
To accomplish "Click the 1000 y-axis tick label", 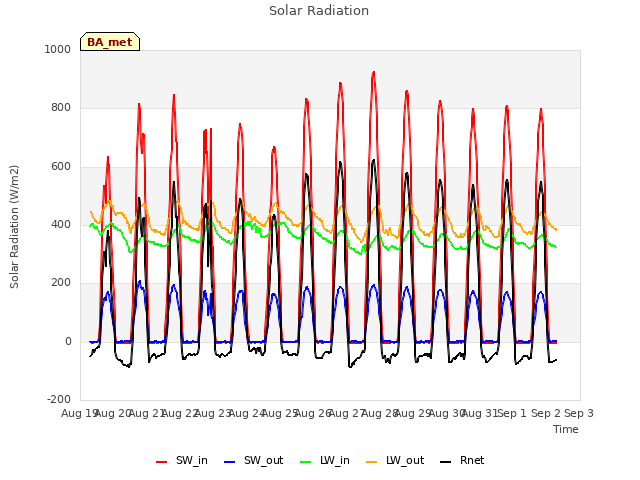I will click(x=58, y=49).
